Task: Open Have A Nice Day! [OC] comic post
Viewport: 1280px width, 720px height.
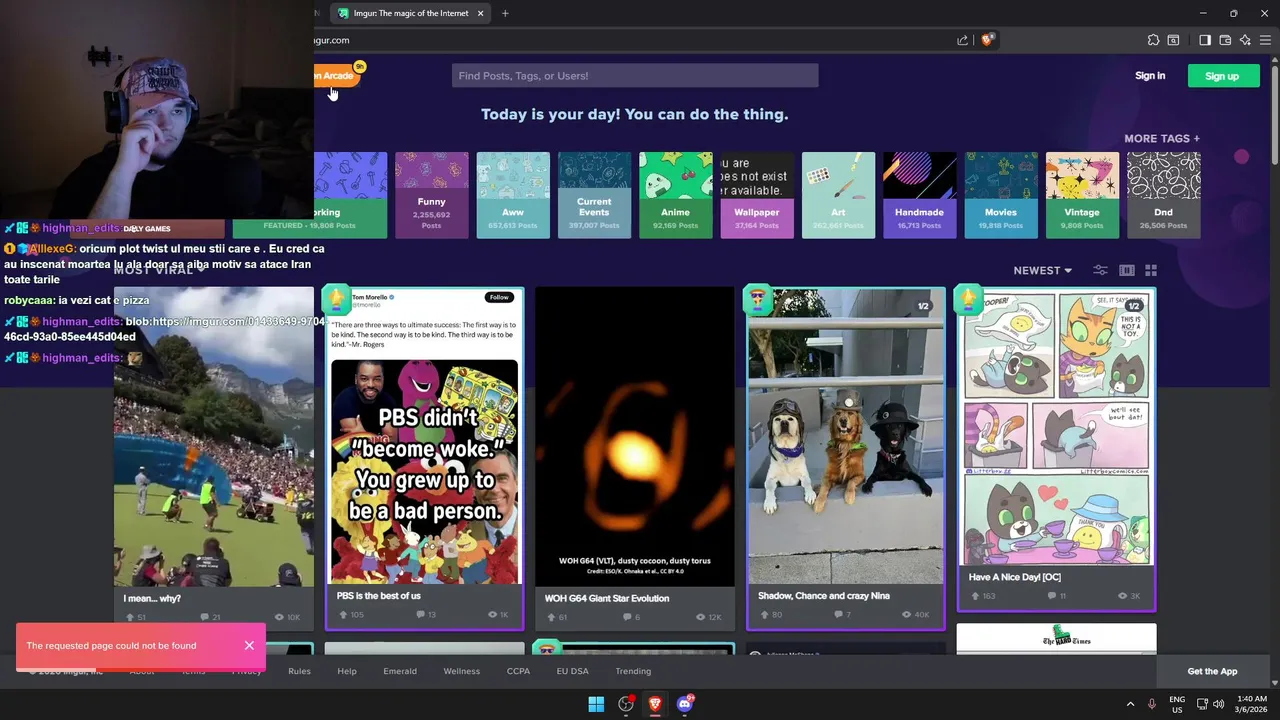Action: (x=1057, y=448)
